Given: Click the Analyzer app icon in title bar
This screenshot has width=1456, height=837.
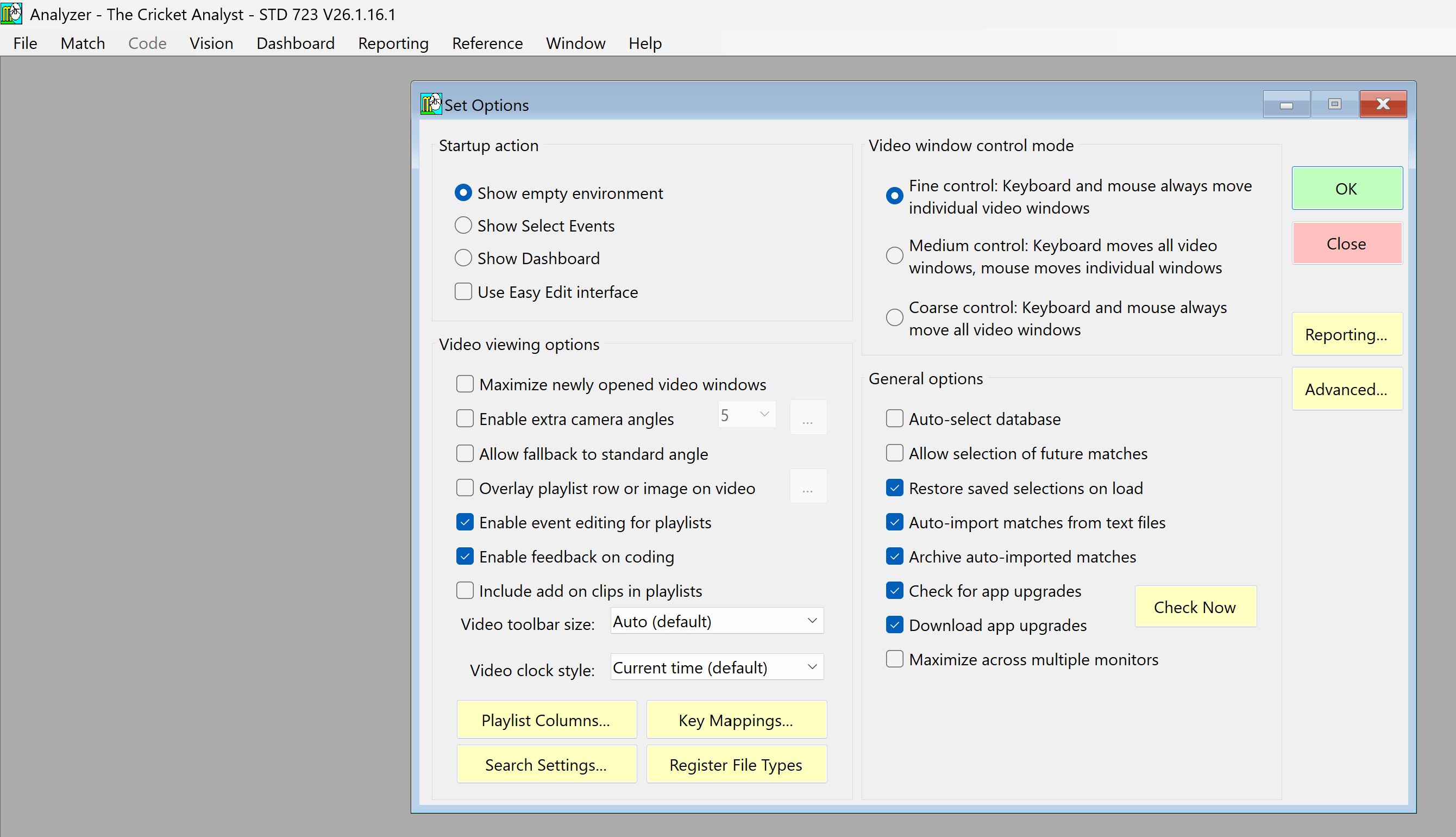Looking at the screenshot, I should [x=11, y=13].
